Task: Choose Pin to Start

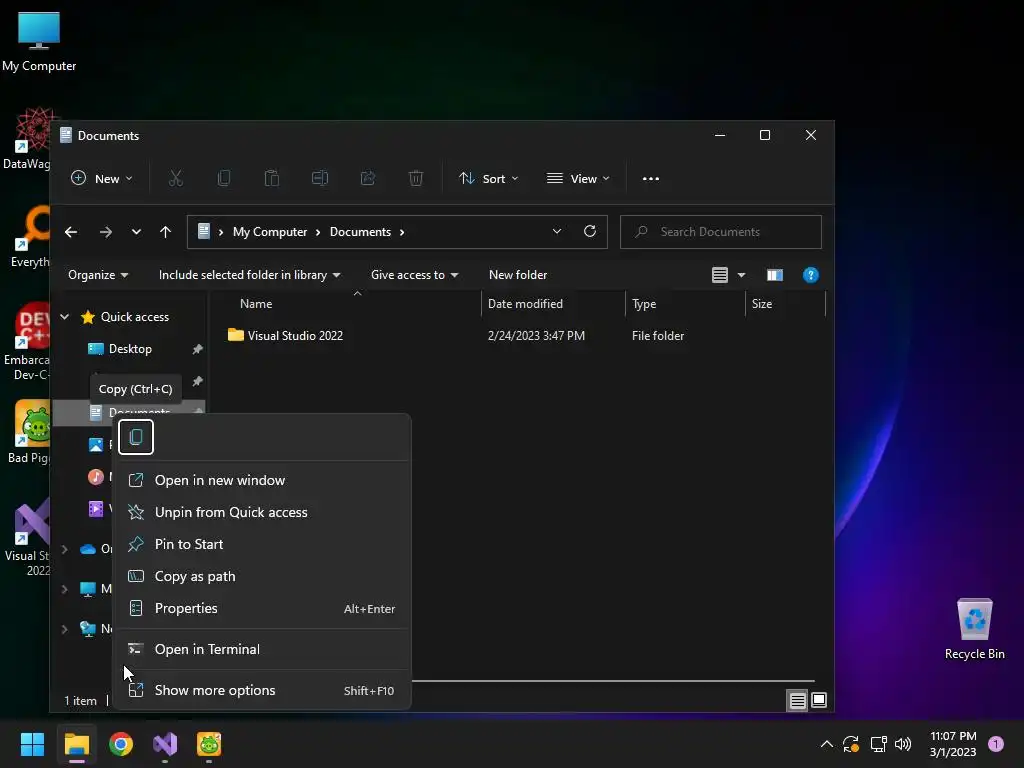Action: coord(262,544)
